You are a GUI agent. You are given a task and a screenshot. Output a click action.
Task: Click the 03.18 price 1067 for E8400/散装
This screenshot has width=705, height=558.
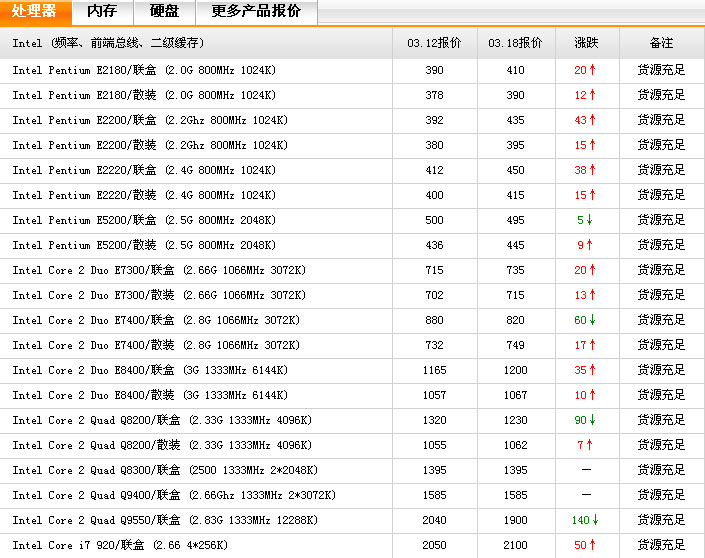515,395
